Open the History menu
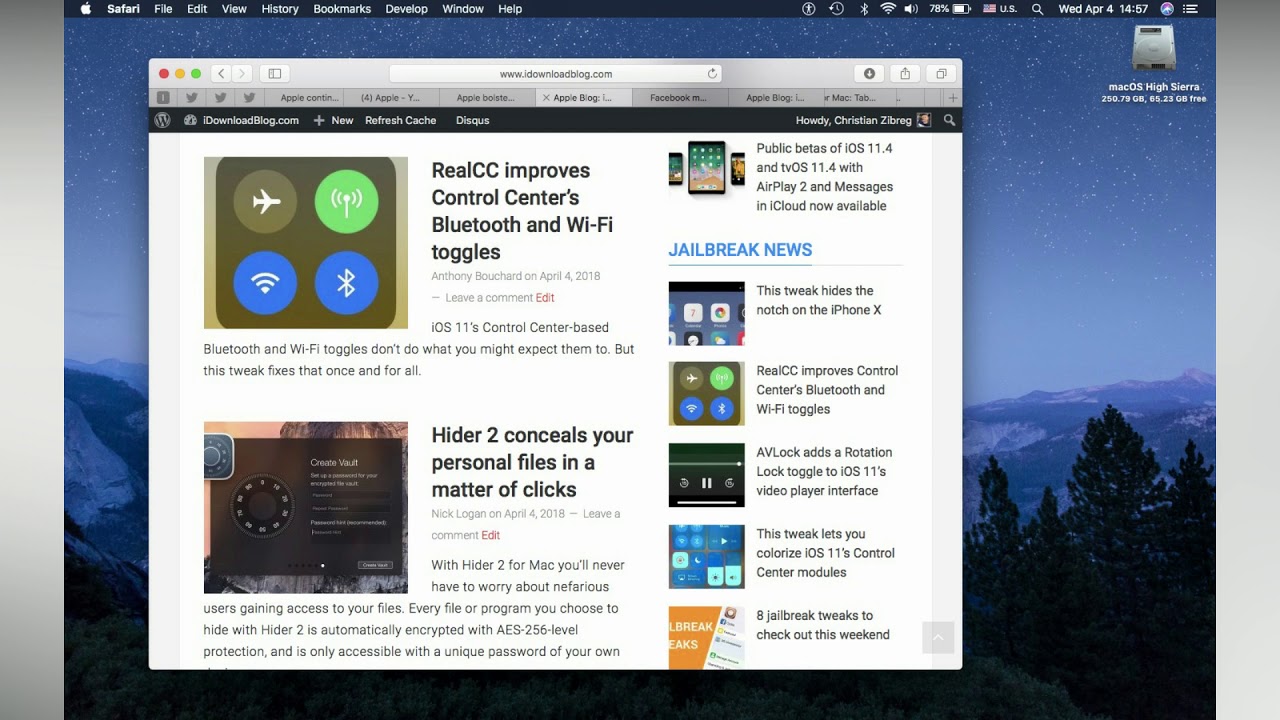 pyautogui.click(x=280, y=9)
